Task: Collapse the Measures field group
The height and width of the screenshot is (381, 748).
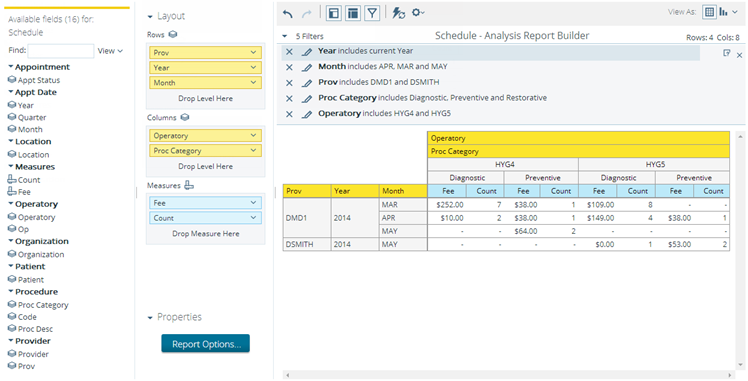Action: (x=10, y=166)
